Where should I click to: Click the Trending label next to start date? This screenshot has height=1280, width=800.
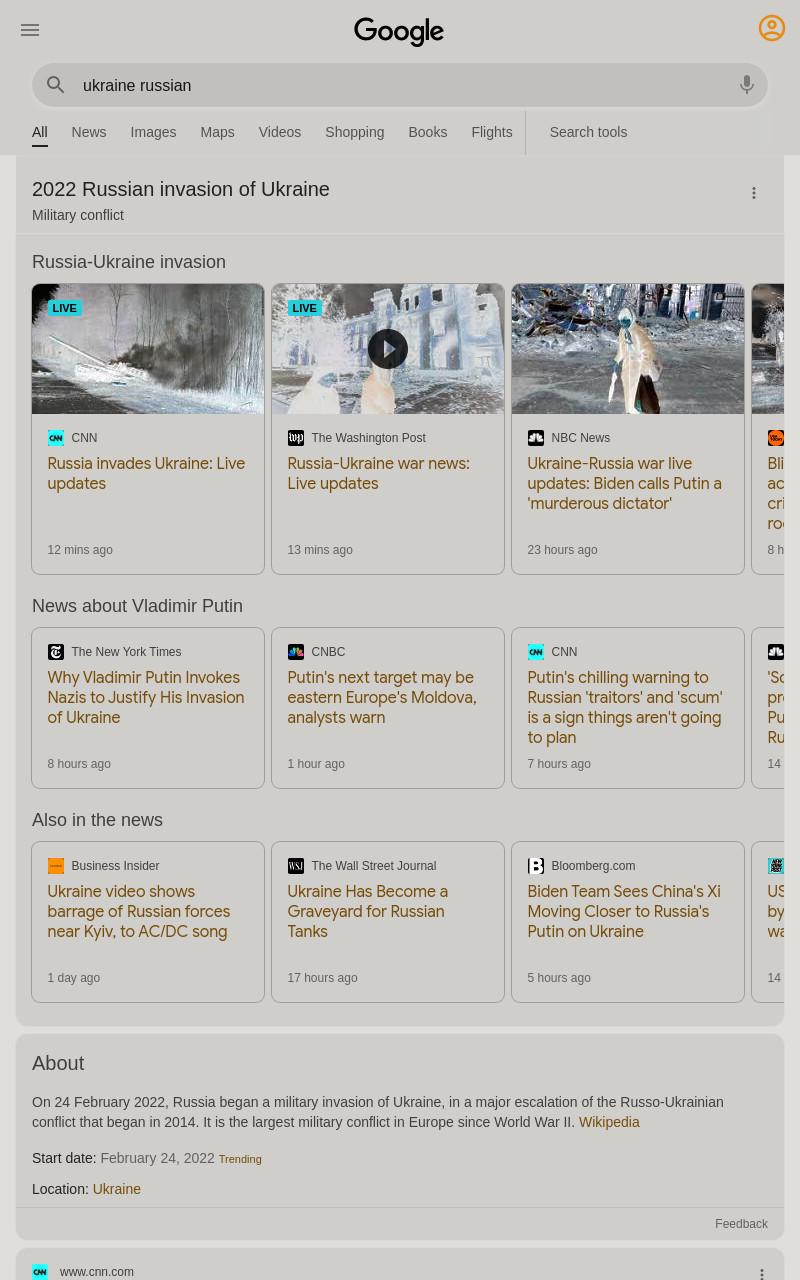click(x=240, y=1159)
